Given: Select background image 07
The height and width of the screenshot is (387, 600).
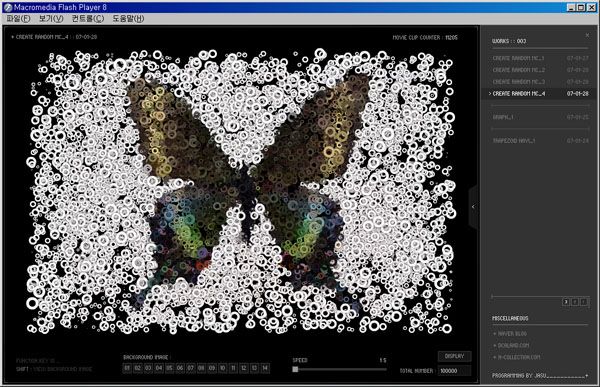Looking at the screenshot, I should coord(191,368).
